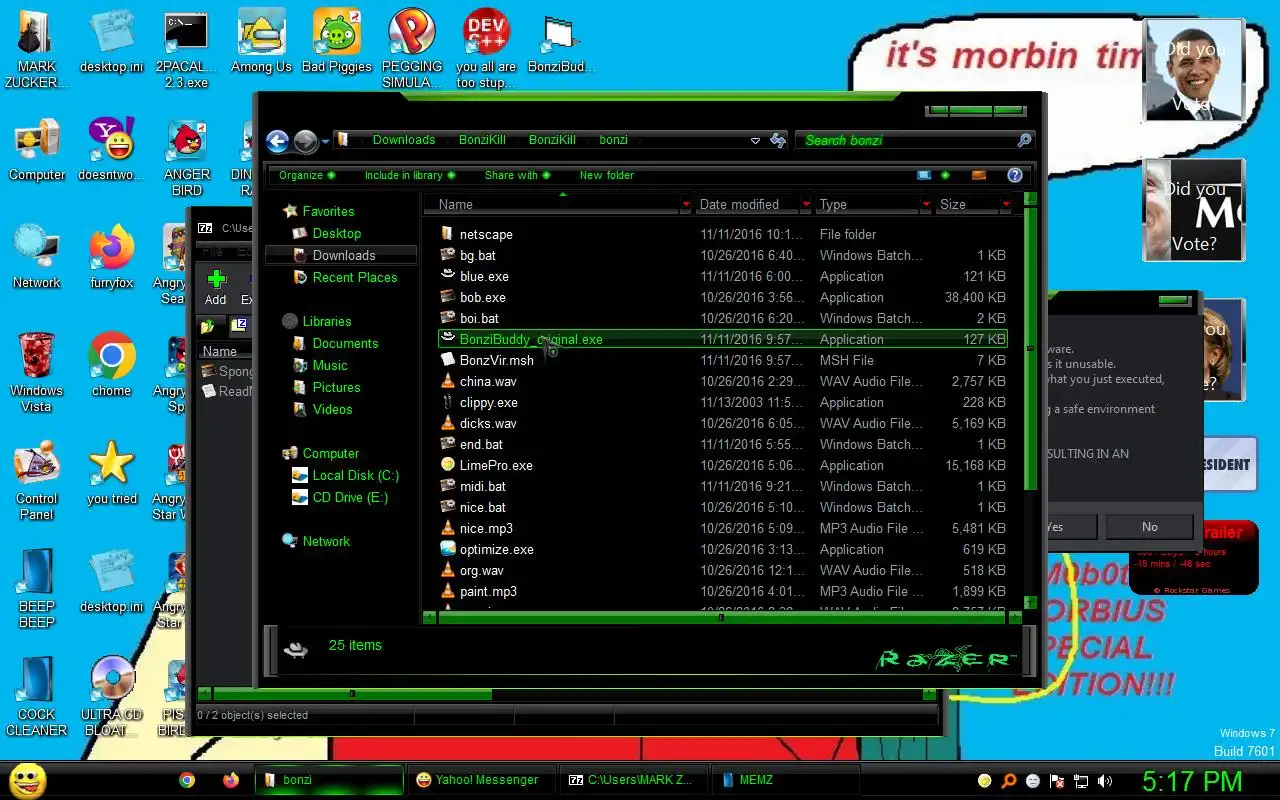This screenshot has height=800, width=1280.
Task: Open Date modified column filter arrow
Action: coord(806,204)
